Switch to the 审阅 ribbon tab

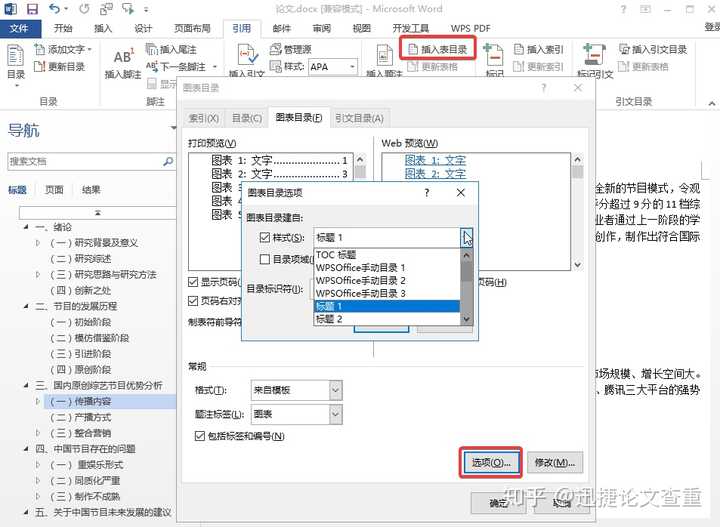coord(321,28)
